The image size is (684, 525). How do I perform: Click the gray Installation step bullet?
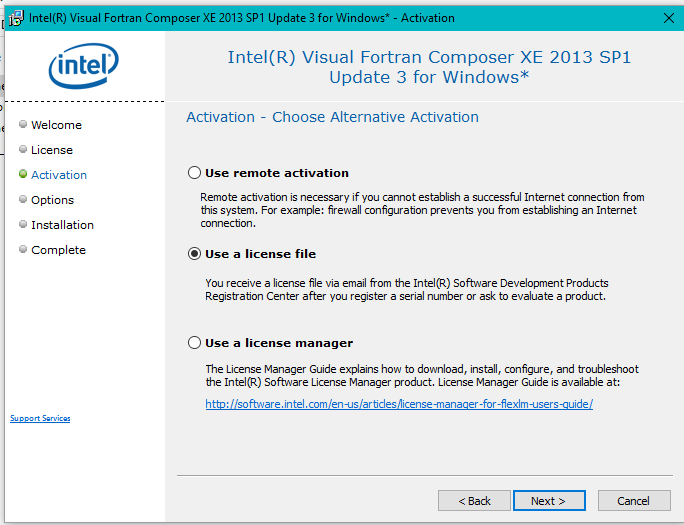tap(23, 224)
